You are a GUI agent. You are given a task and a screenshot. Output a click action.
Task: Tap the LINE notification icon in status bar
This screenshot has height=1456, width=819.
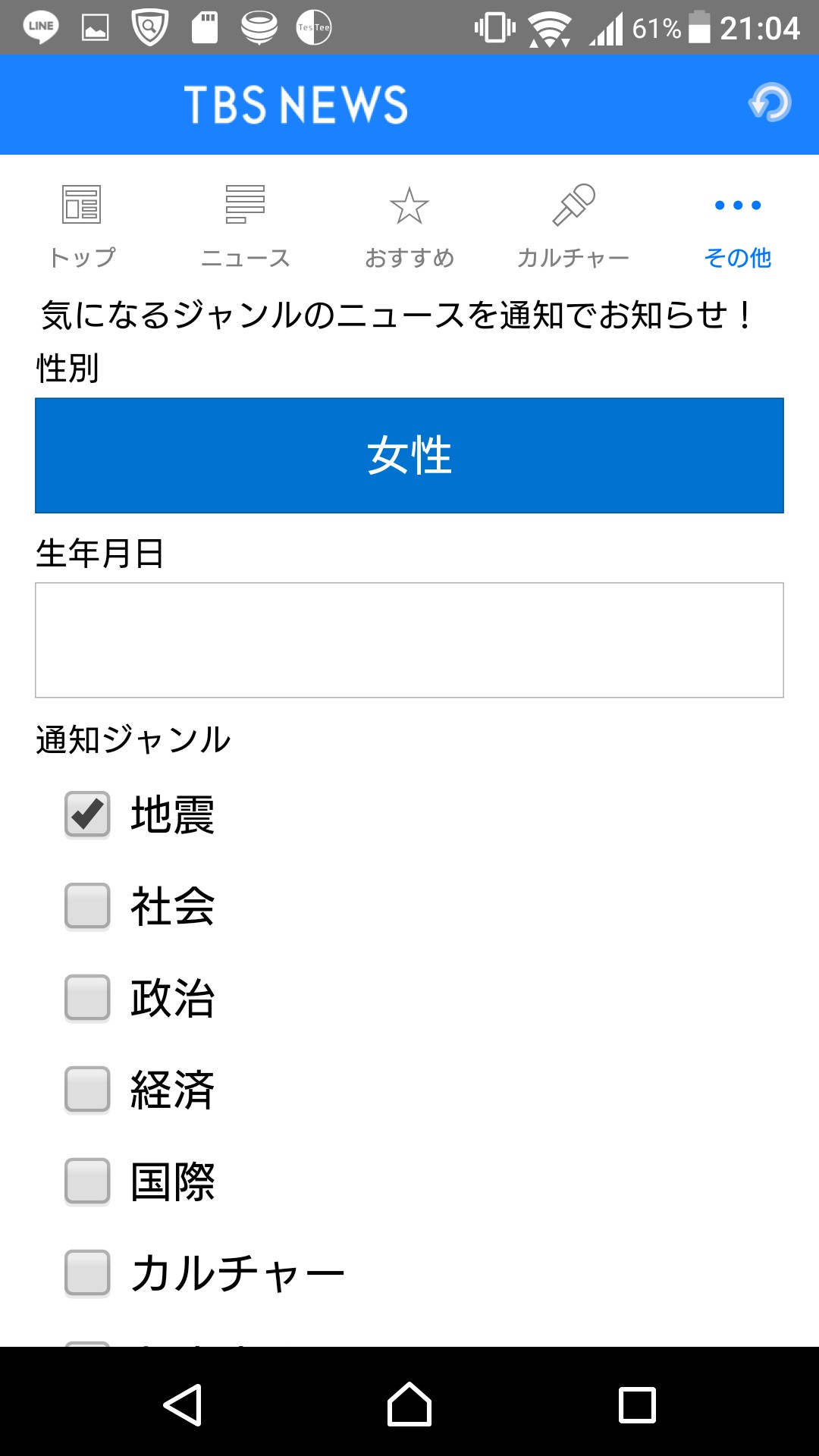[x=41, y=27]
